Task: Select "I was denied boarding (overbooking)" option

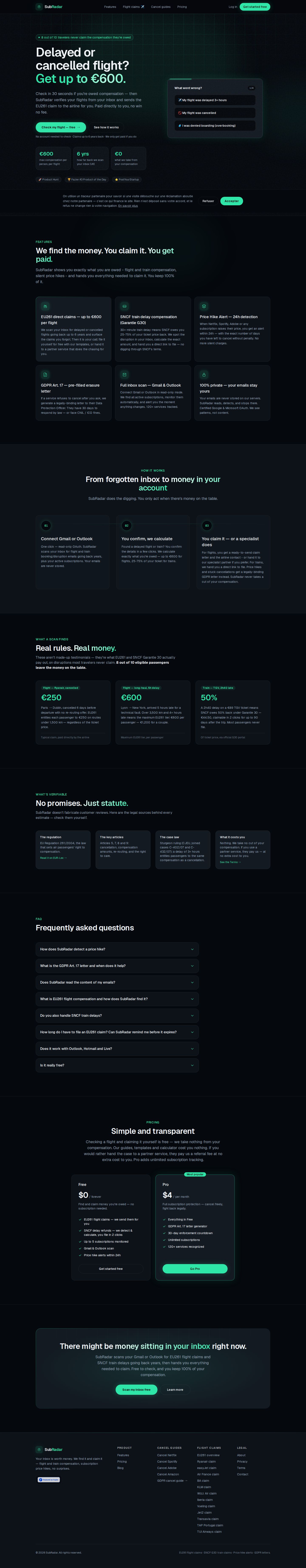Action: 215,125
